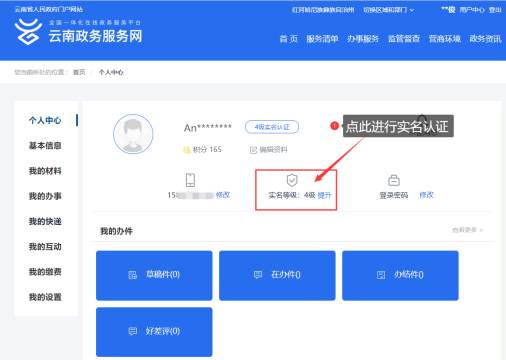Select 我的快递 in the sidebar
The image size is (506, 360).
pyautogui.click(x=45, y=221)
